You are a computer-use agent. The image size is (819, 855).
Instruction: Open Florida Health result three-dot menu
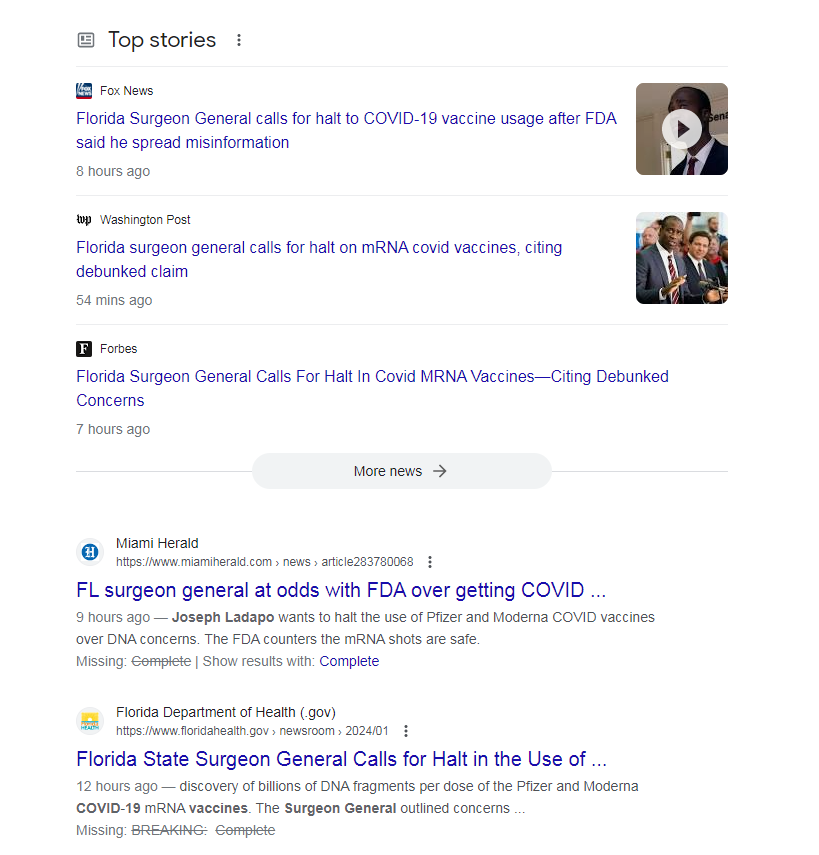click(406, 731)
